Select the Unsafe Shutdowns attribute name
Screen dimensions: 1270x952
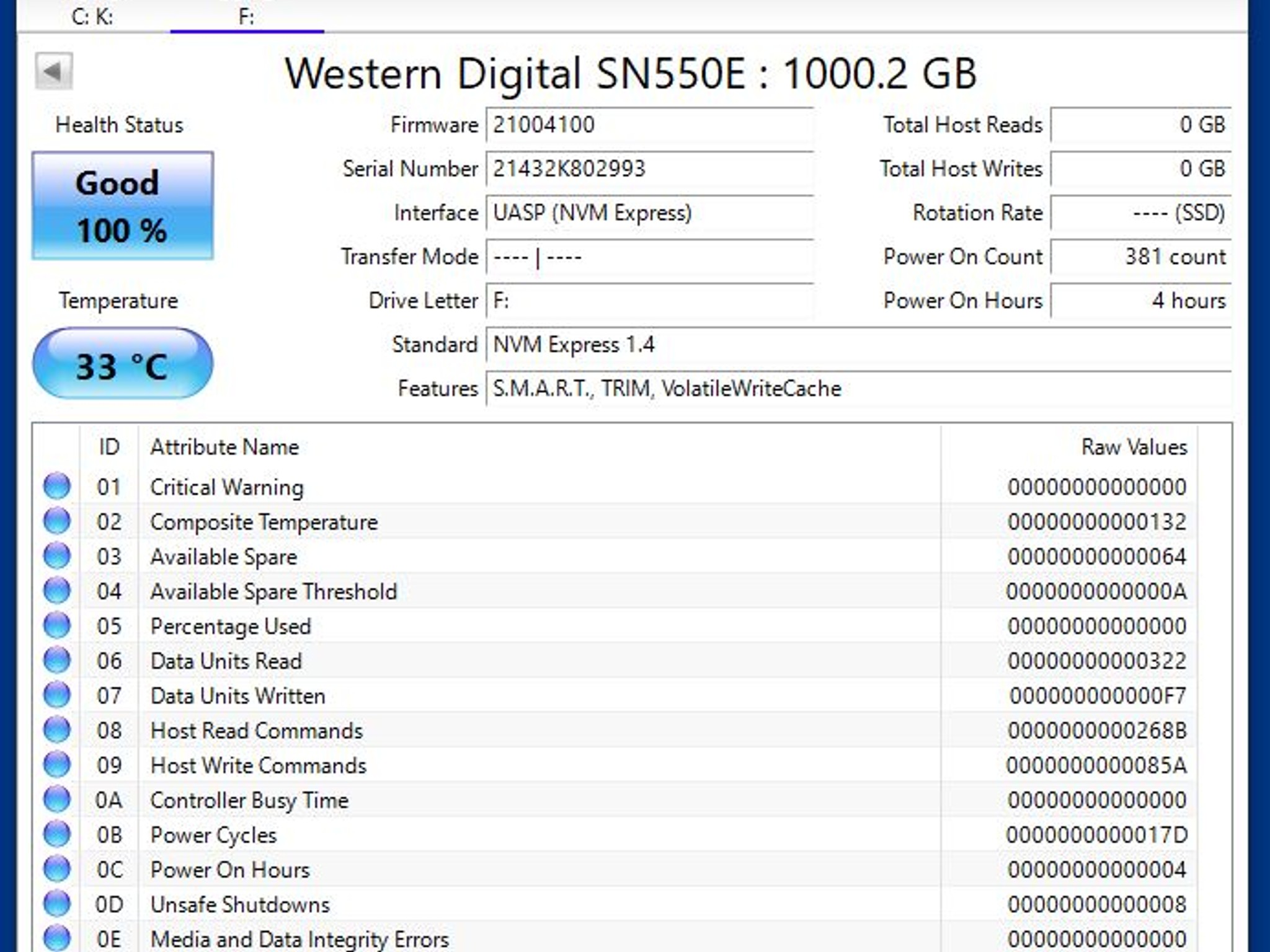[x=240, y=905]
